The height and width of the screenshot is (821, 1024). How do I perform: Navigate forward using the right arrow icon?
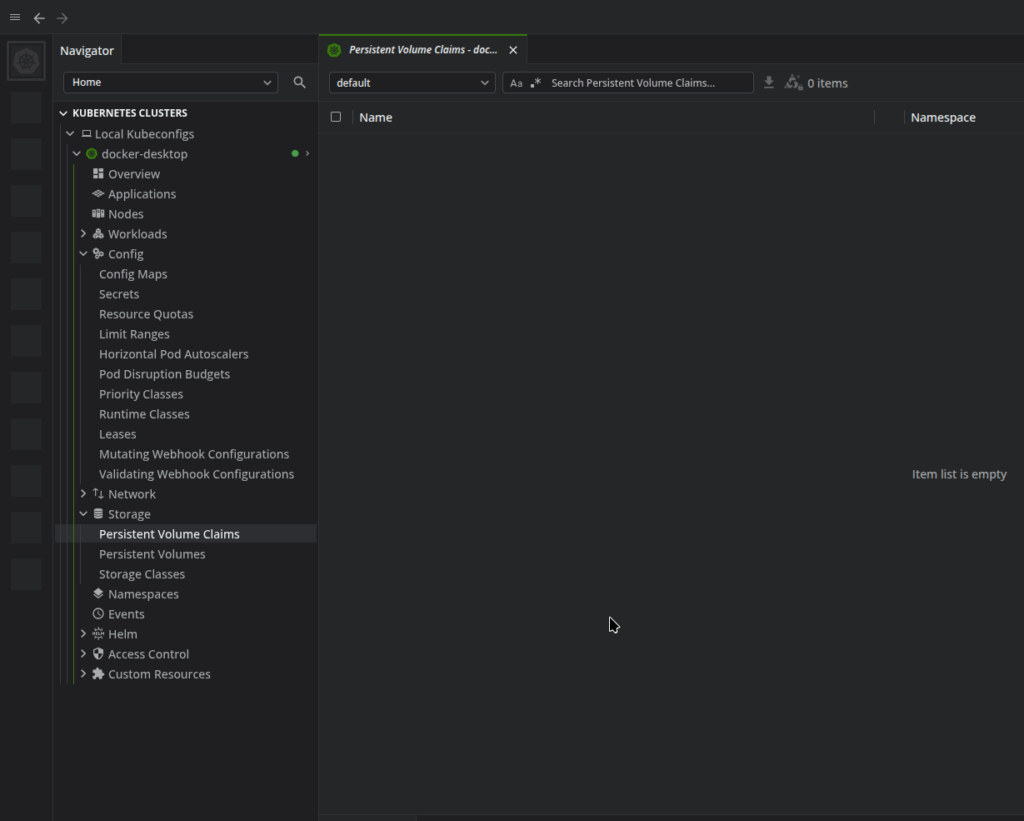tap(62, 17)
